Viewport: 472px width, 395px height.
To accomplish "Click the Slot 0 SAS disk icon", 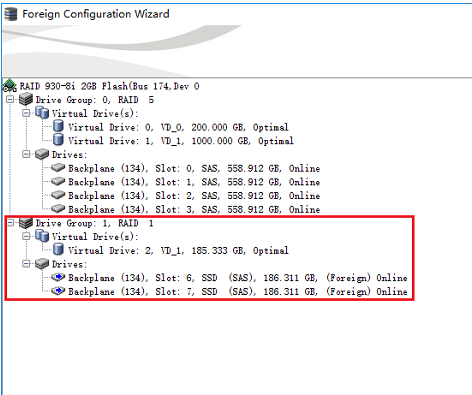I will point(58,168).
